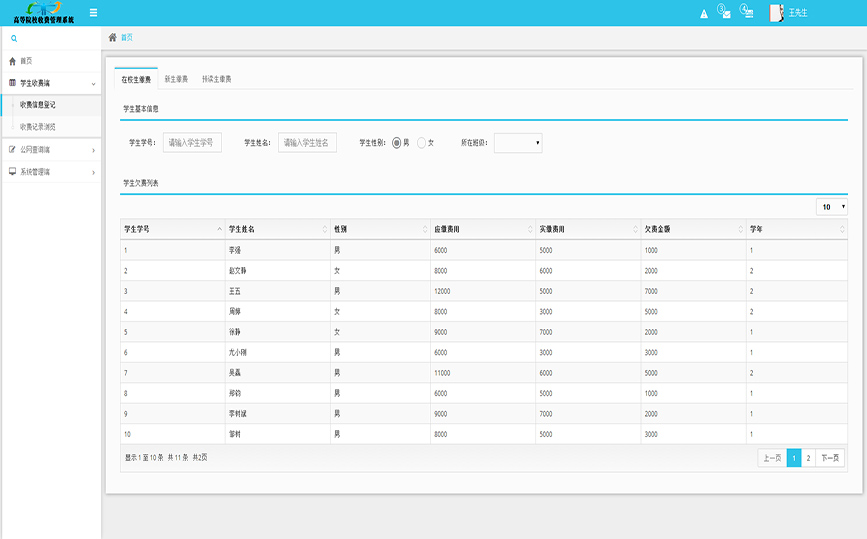Screen dimensions: 867x539
Task: Sort table by 欠费金额 column header
Action: pos(693,229)
